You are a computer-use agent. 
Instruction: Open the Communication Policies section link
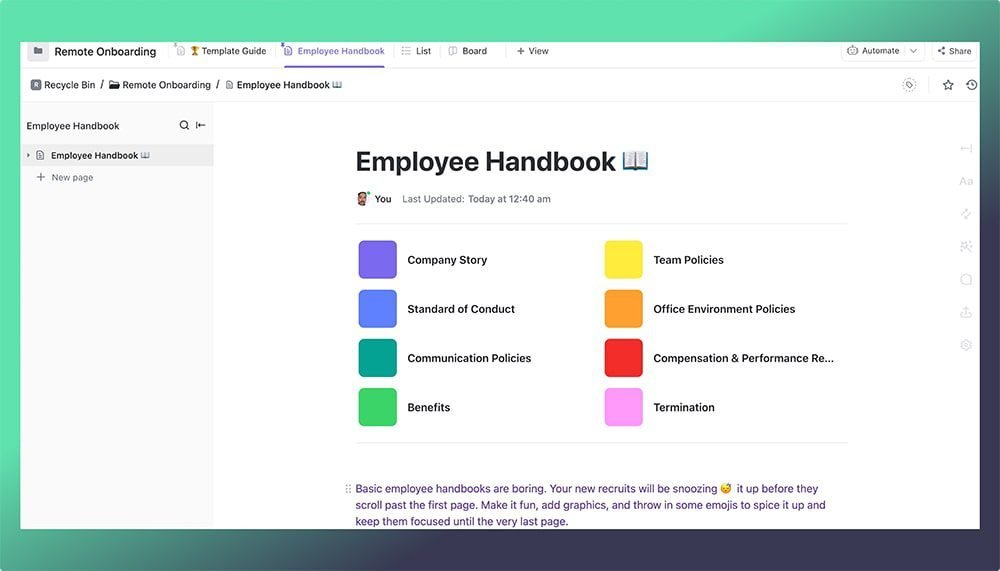pyautogui.click(x=469, y=358)
